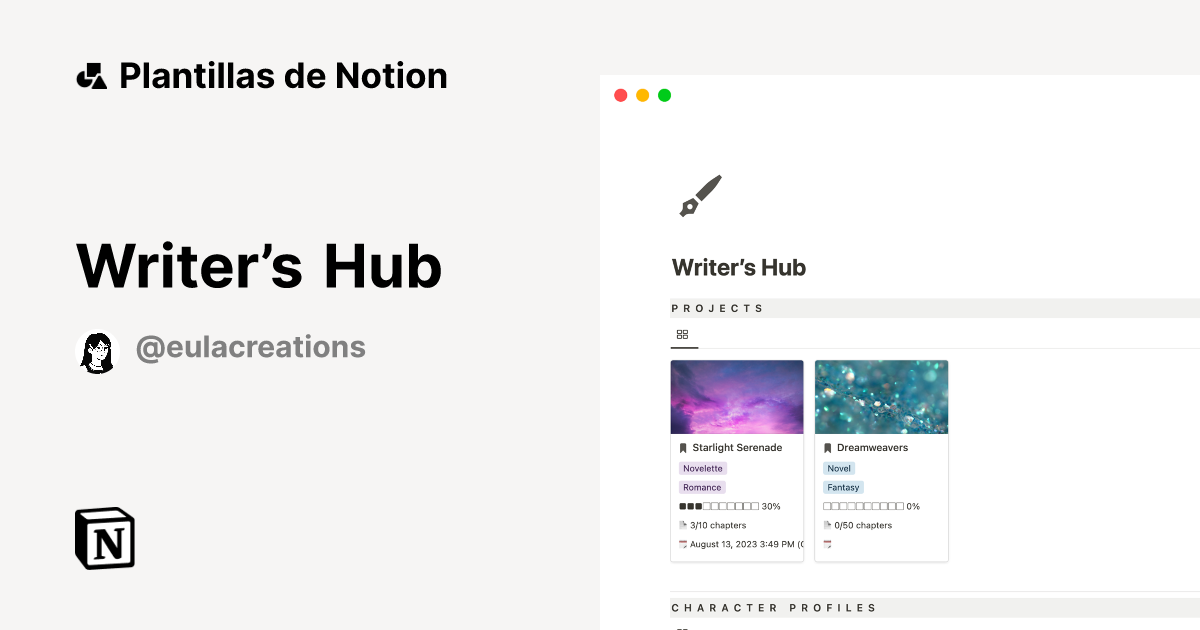1200x630 pixels.
Task: Click the fountain pen page icon above Writer's Hub
Action: tap(699, 194)
